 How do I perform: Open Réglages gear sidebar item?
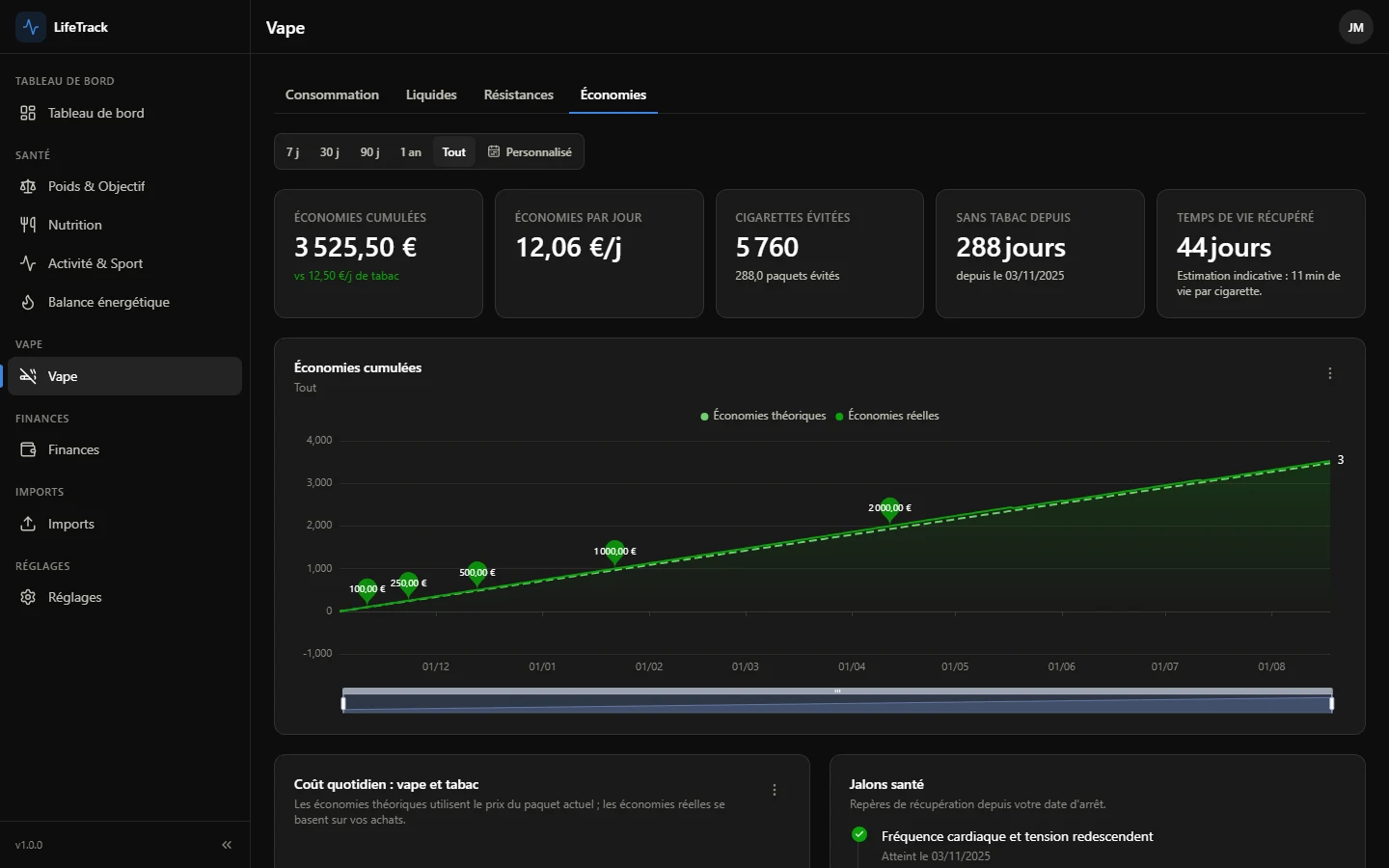point(124,597)
